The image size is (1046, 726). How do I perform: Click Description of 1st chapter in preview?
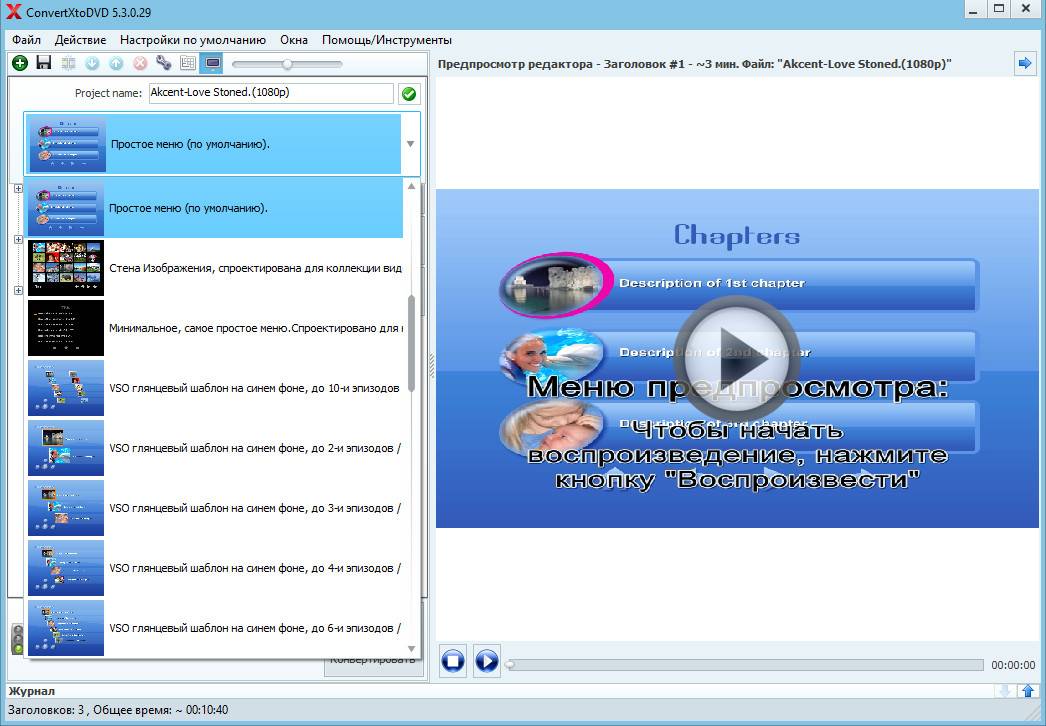tap(712, 283)
